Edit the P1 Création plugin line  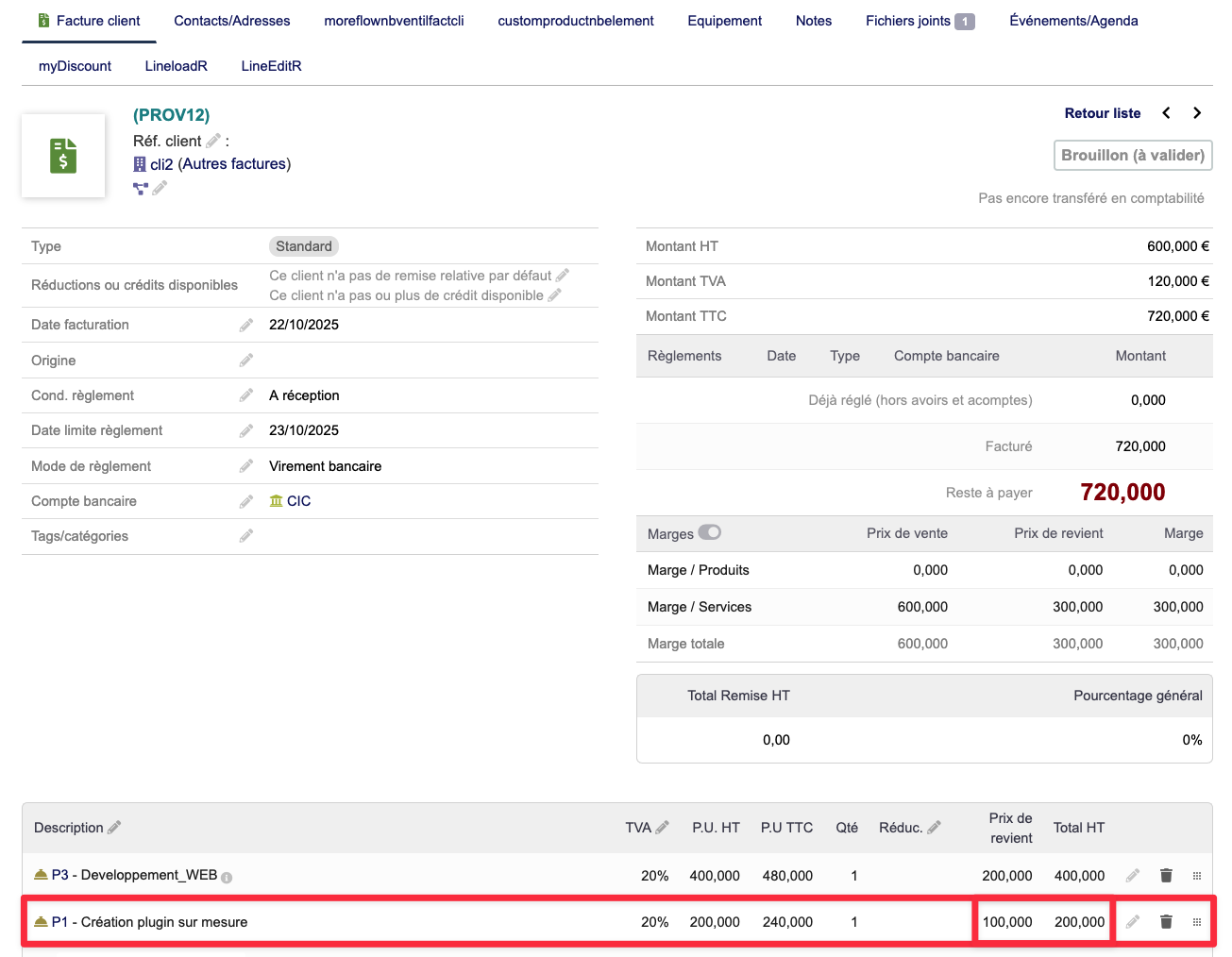(1133, 922)
